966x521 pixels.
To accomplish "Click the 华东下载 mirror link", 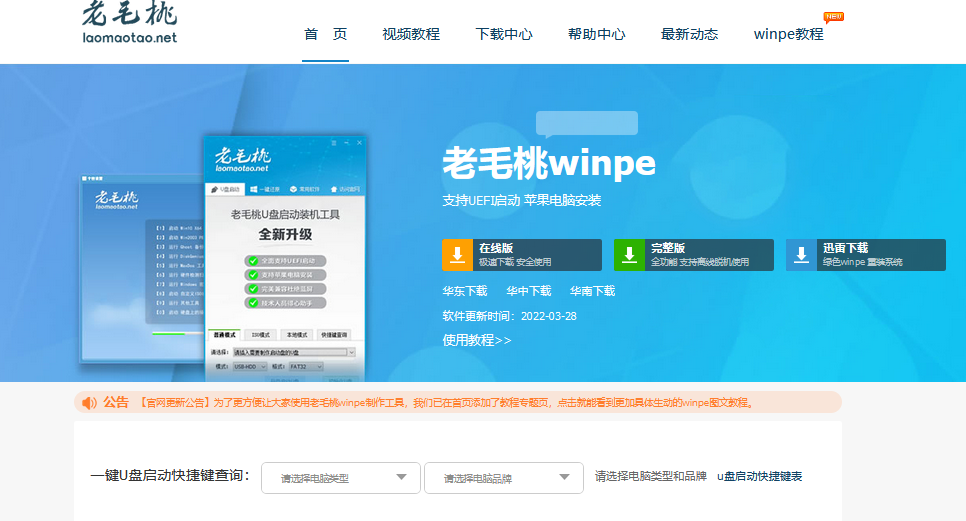I will pyautogui.click(x=465, y=291).
